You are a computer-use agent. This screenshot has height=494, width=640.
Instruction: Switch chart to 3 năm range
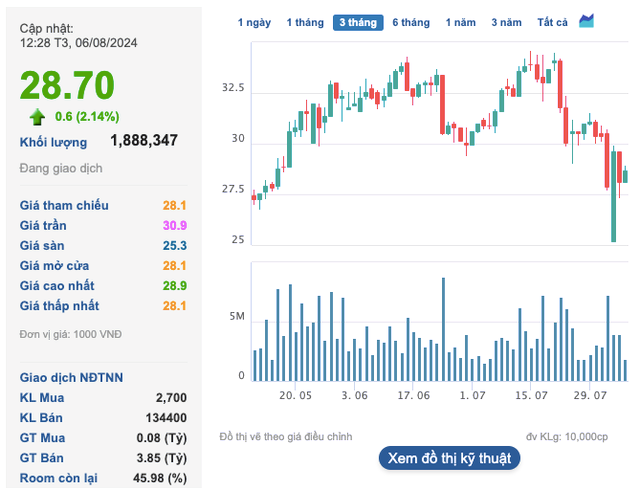pyautogui.click(x=506, y=22)
